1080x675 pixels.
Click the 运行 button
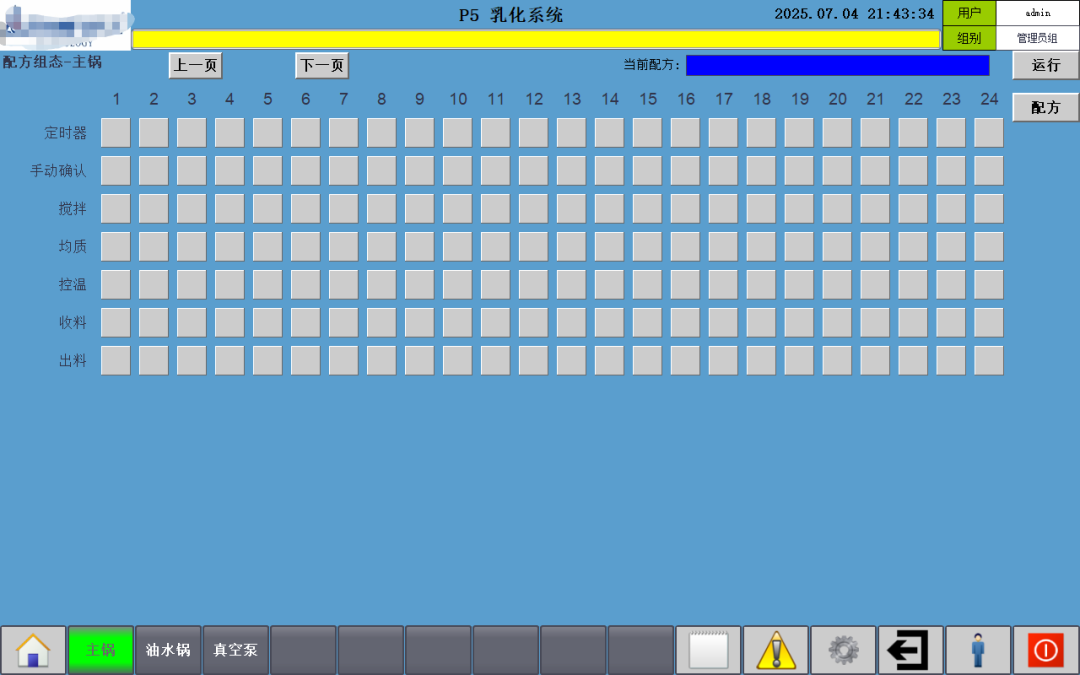pyautogui.click(x=1046, y=65)
